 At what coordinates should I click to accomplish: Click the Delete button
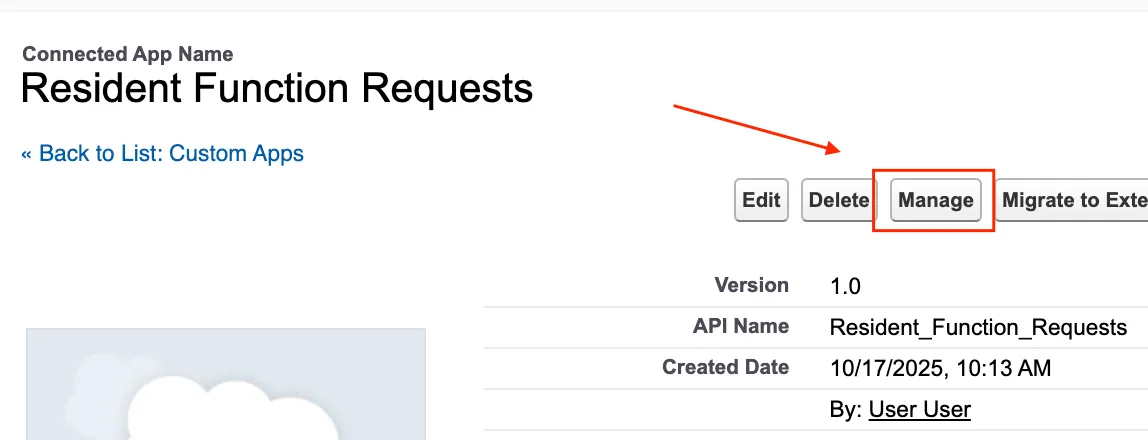click(838, 200)
